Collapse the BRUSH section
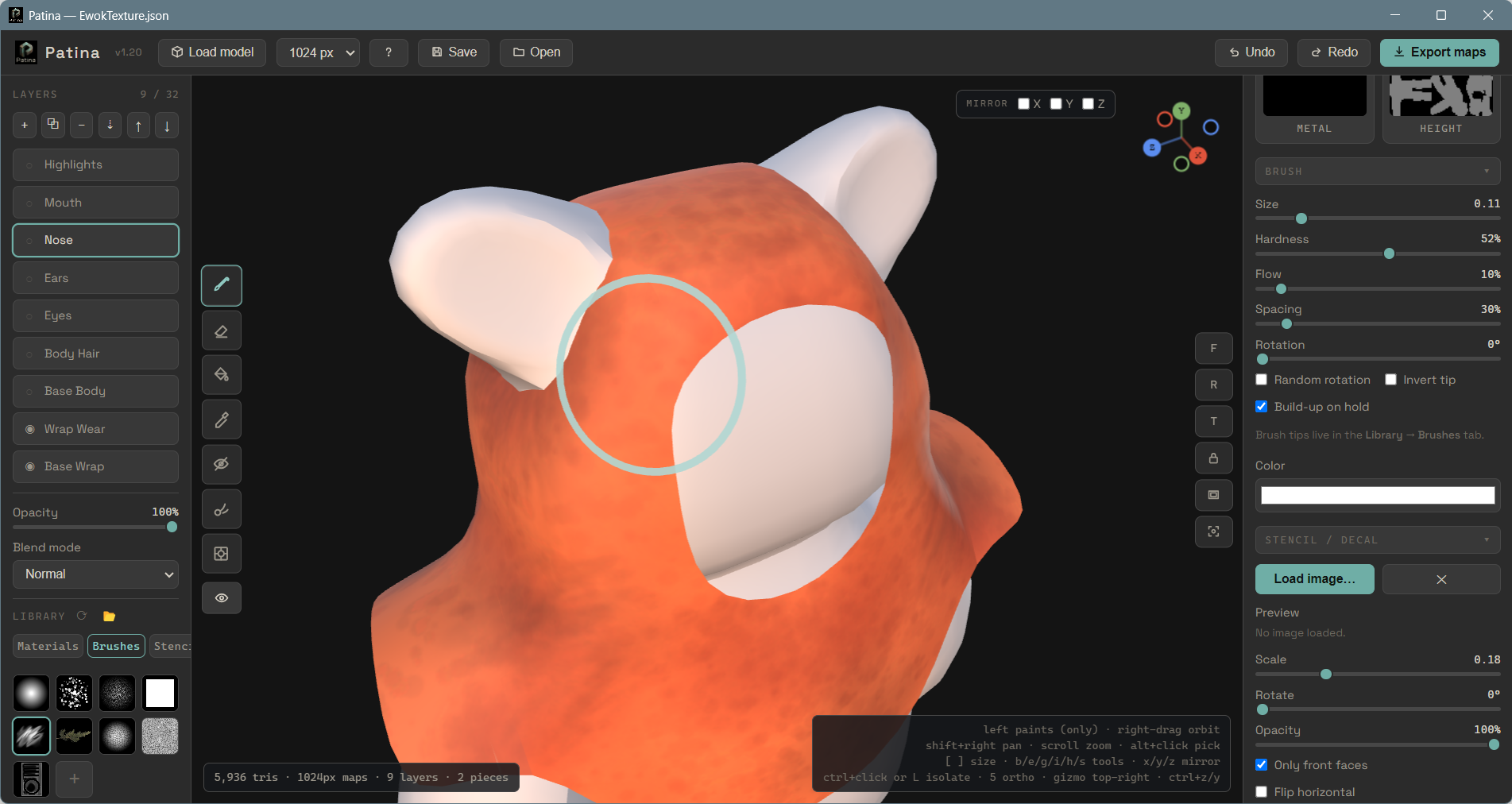The image size is (1512, 804). coord(1378,172)
